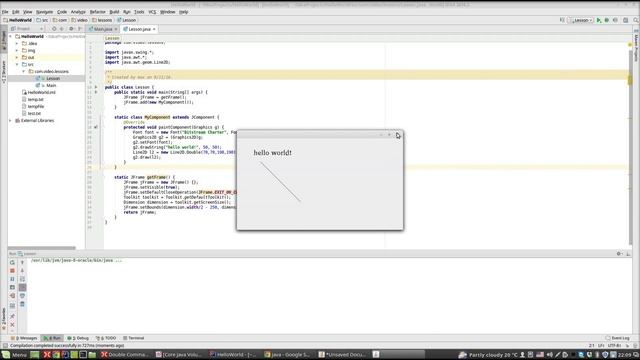This screenshot has height=360, width=640.
Task: Open the Mint Menu in the taskbar
Action: pos(14,355)
